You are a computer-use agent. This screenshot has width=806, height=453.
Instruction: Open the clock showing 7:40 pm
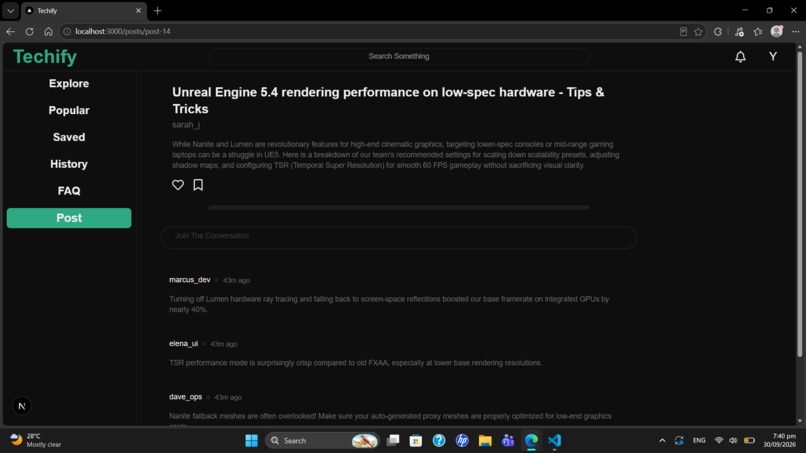click(x=779, y=440)
